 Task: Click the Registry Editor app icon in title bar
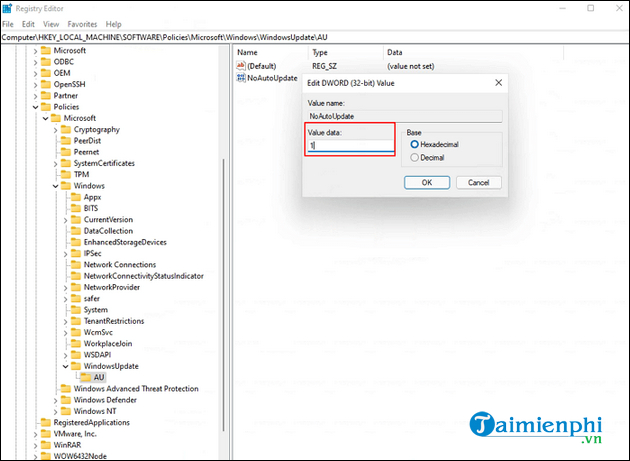[x=8, y=9]
